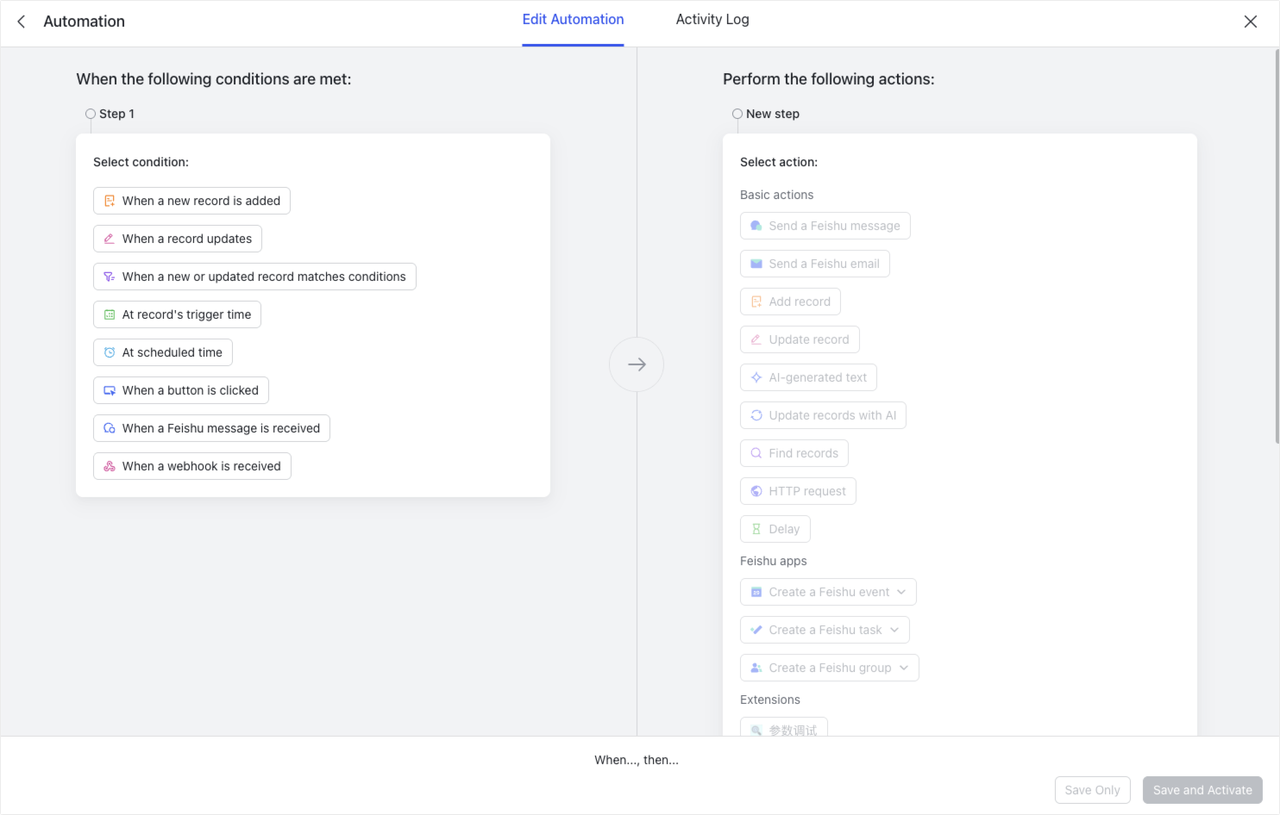This screenshot has height=815, width=1280.
Task: Click the record updates pencil icon
Action: point(110,239)
